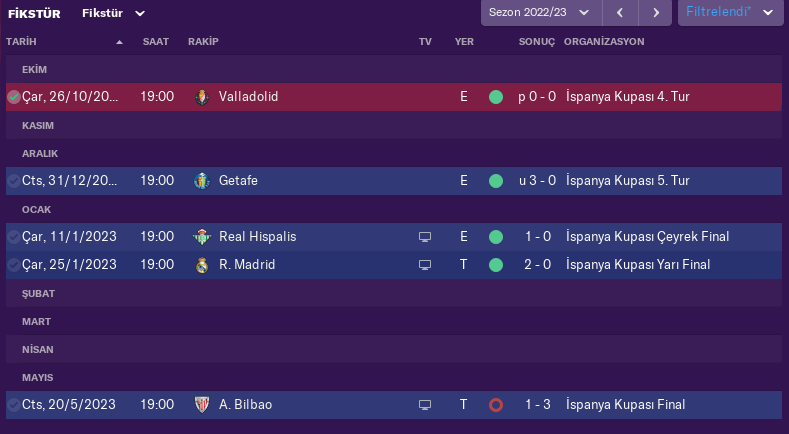Toggle the check mark on Getafe row
Image resolution: width=789 pixels, height=434 pixels.
click(13, 181)
